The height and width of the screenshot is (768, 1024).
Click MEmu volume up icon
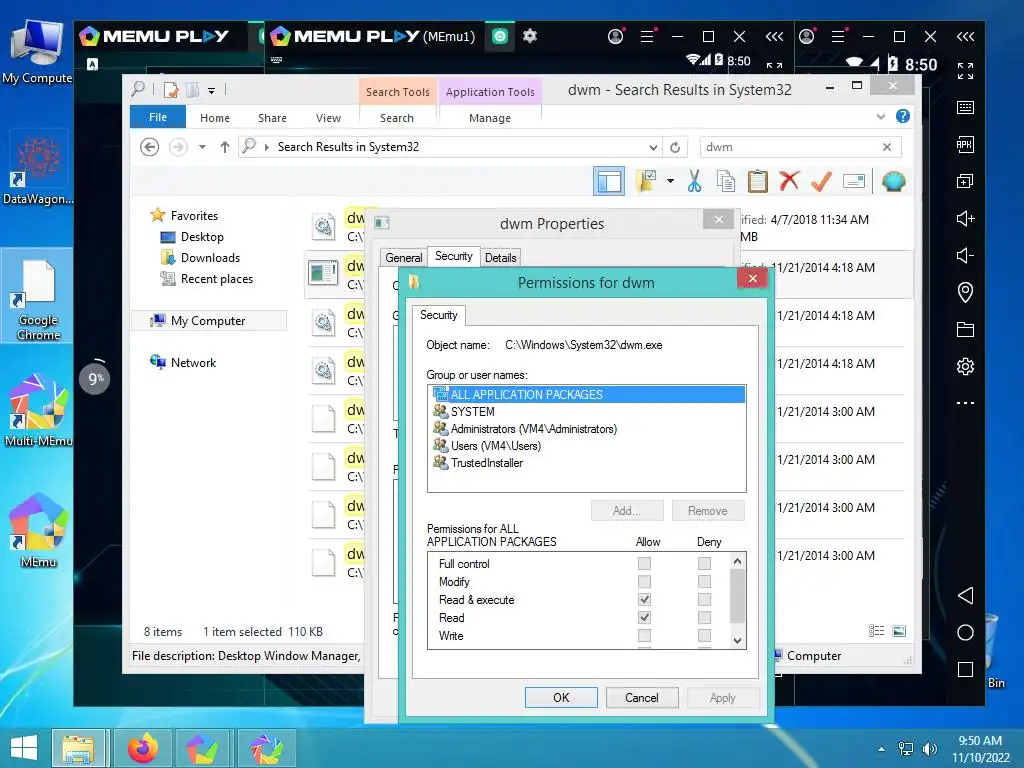(x=965, y=218)
